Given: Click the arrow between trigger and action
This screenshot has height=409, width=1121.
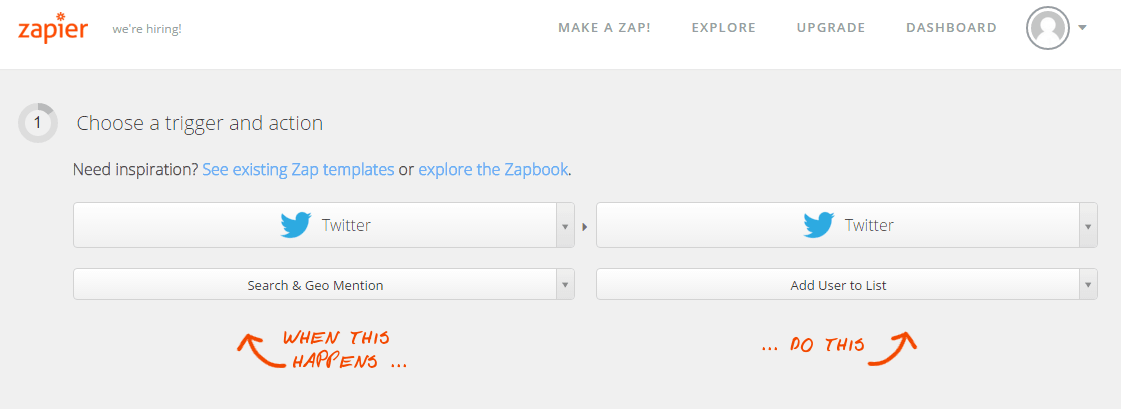Looking at the screenshot, I should tap(585, 227).
